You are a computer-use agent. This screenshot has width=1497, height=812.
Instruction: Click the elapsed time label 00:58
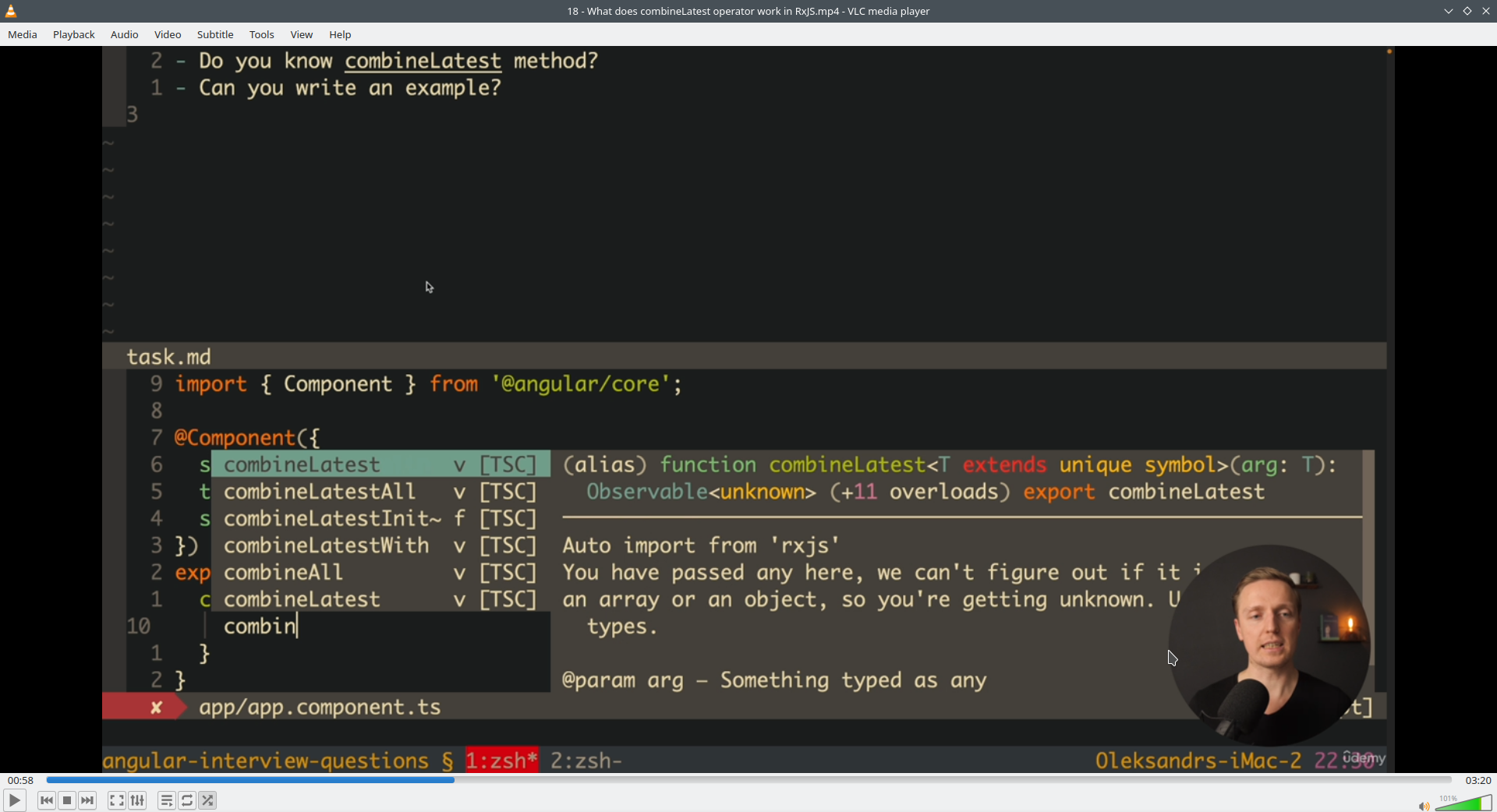point(21,780)
